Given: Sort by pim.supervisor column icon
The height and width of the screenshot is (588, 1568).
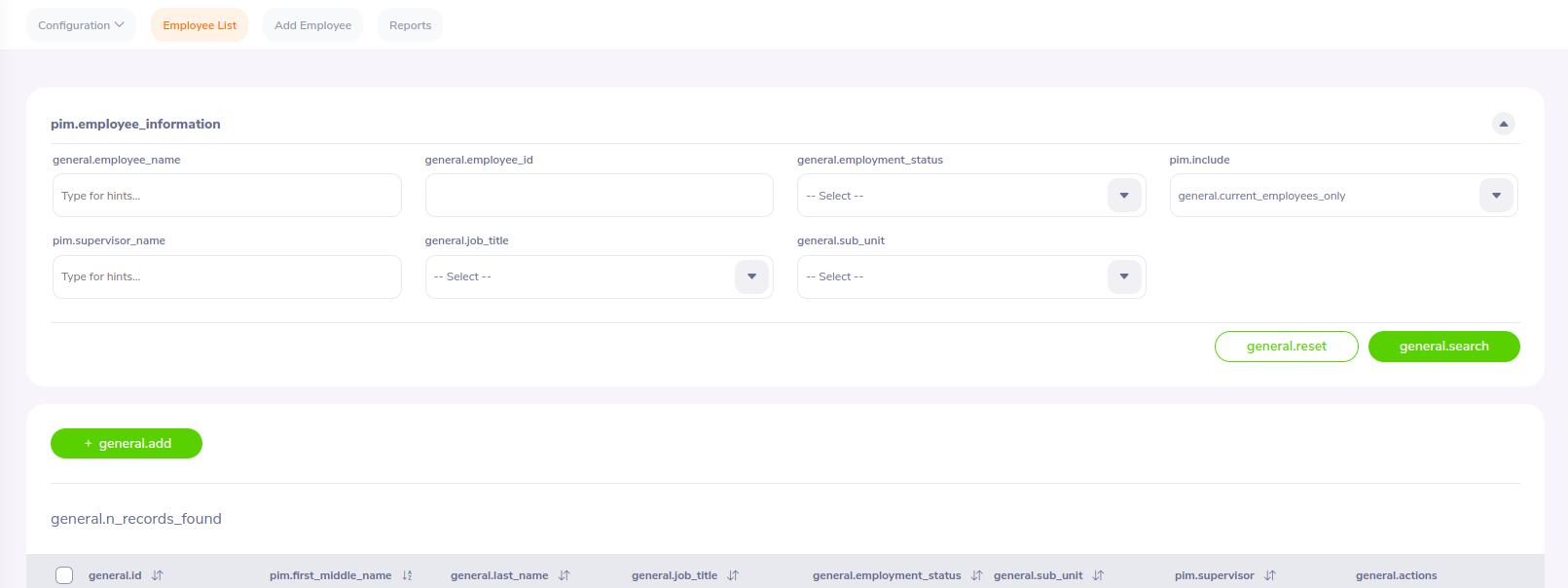Looking at the screenshot, I should click(x=1270, y=575).
